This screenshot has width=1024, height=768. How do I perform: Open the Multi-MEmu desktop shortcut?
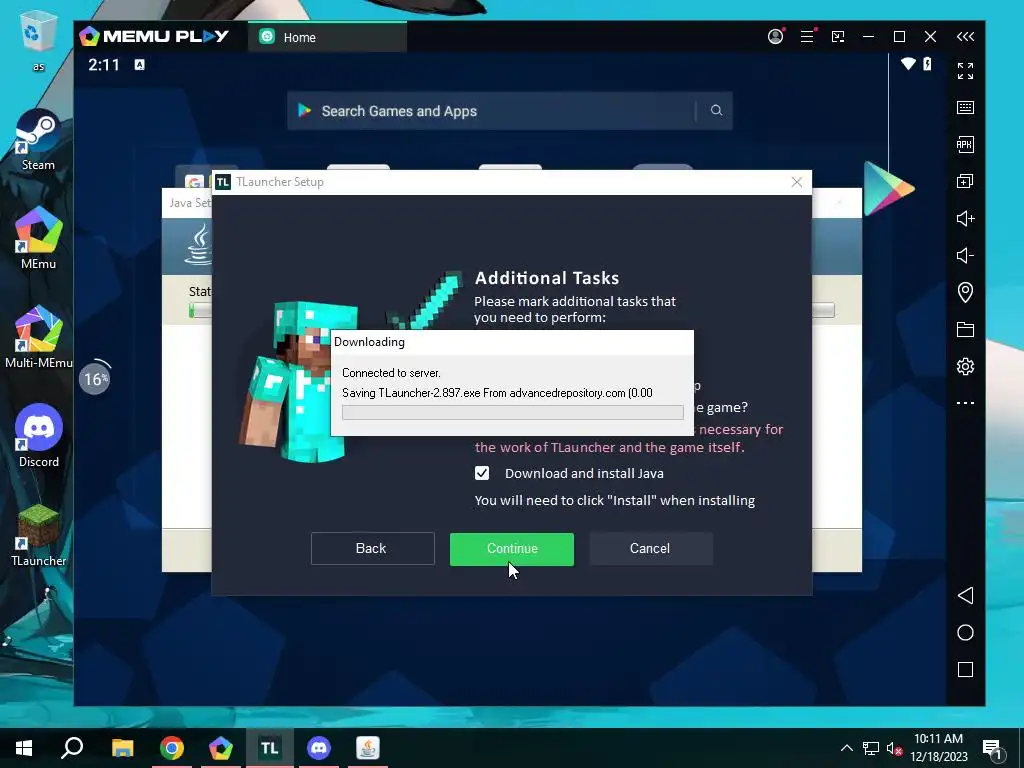(39, 337)
